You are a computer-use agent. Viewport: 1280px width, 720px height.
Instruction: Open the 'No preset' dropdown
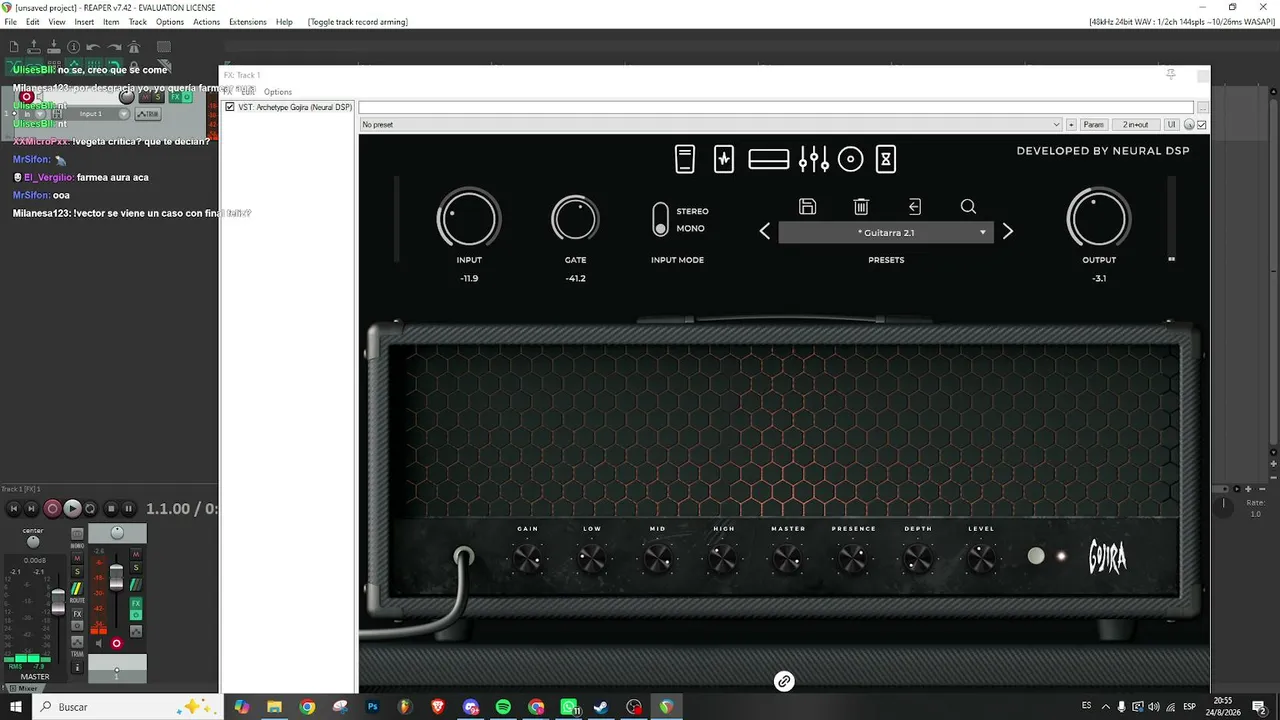(x=711, y=125)
